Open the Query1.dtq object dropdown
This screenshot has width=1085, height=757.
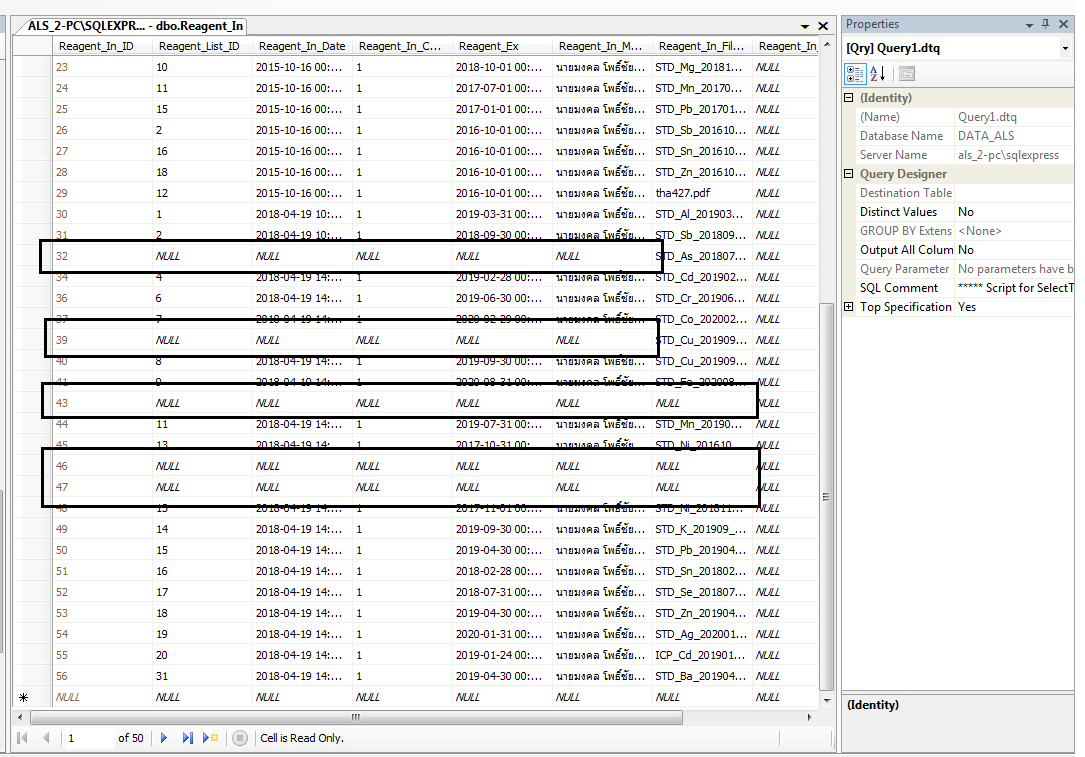point(1065,48)
